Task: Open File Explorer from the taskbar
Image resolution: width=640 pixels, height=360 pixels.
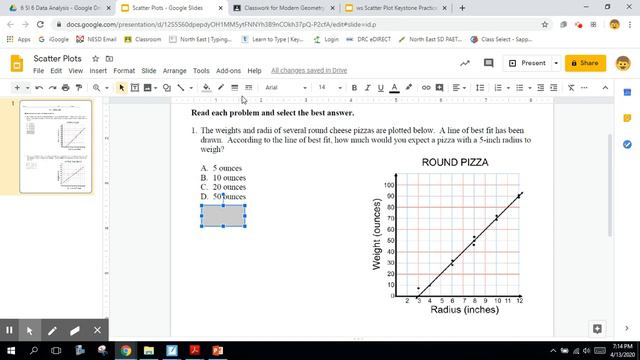Action: (x=149, y=351)
